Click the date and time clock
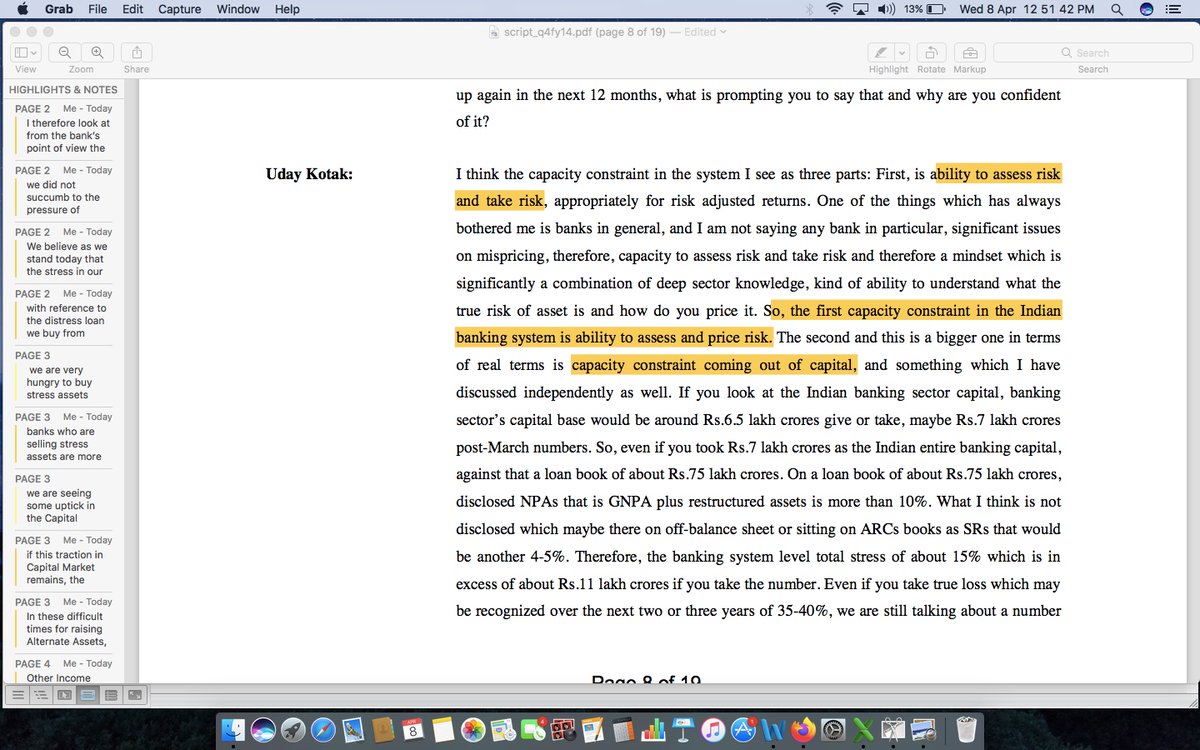Image resolution: width=1200 pixels, height=750 pixels. pos(1027,9)
